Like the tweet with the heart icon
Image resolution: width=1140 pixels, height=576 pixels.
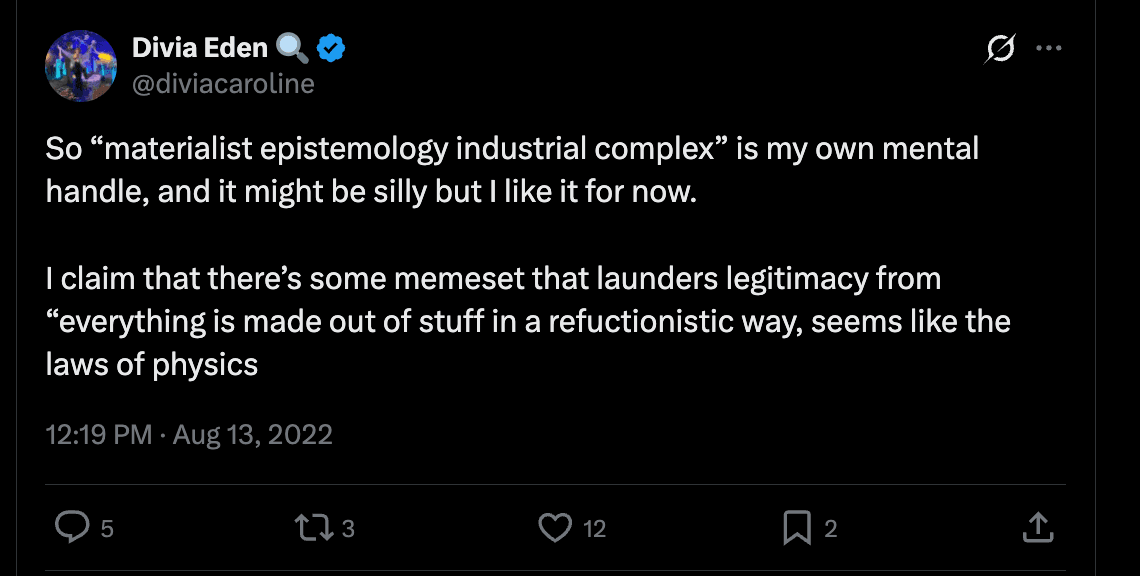[555, 527]
